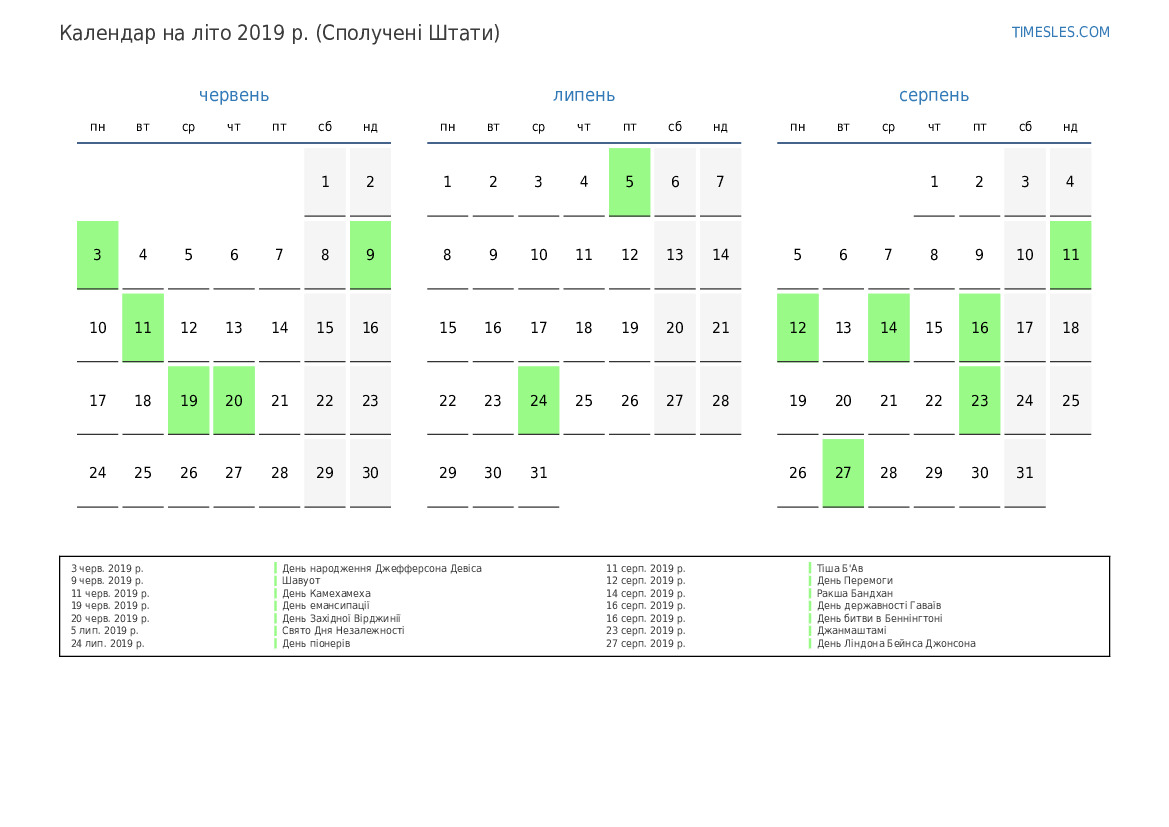
Task: Click day 30 in червень
Action: (371, 473)
